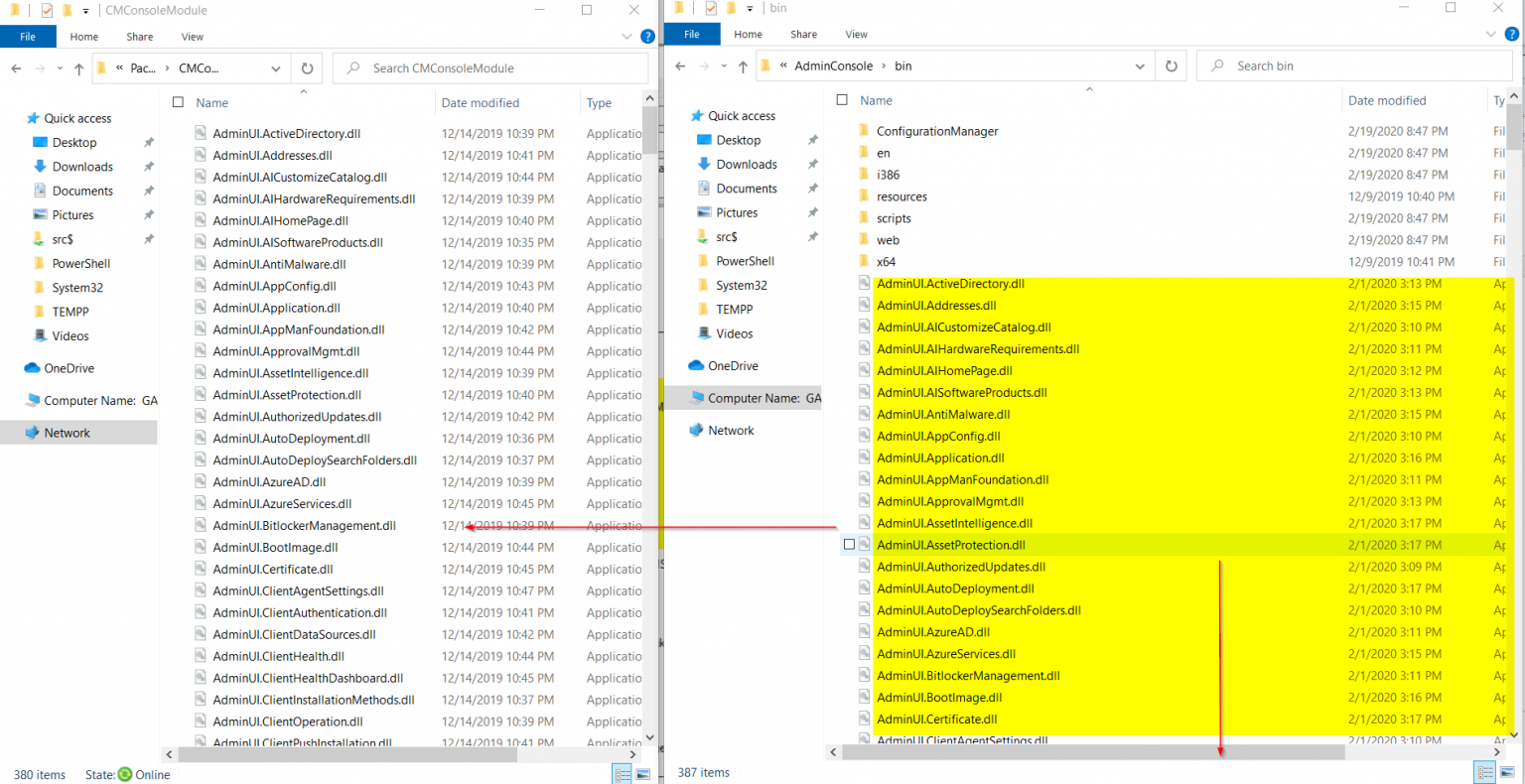This screenshot has height=784, width=1525.
Task: Check the select-all checkbox above the Name column
Action: click(x=177, y=102)
